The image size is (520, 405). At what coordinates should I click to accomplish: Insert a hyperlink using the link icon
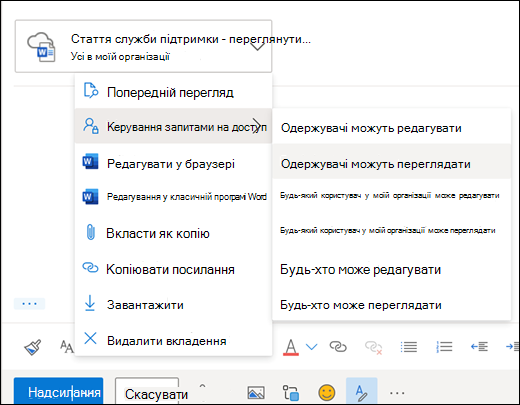[338, 347]
